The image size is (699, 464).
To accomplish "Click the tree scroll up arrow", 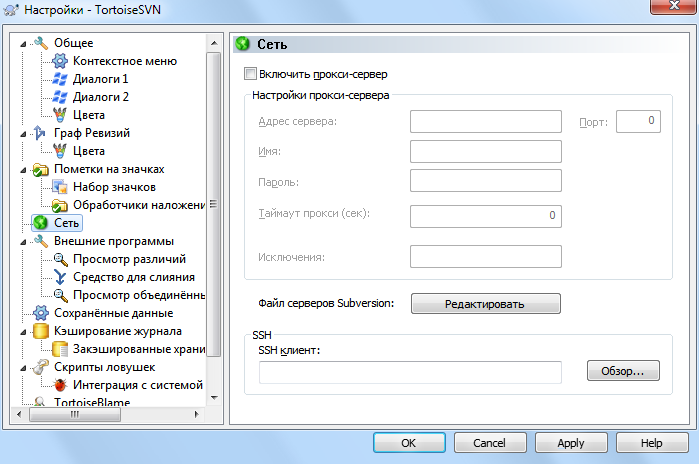I will coord(214,43).
